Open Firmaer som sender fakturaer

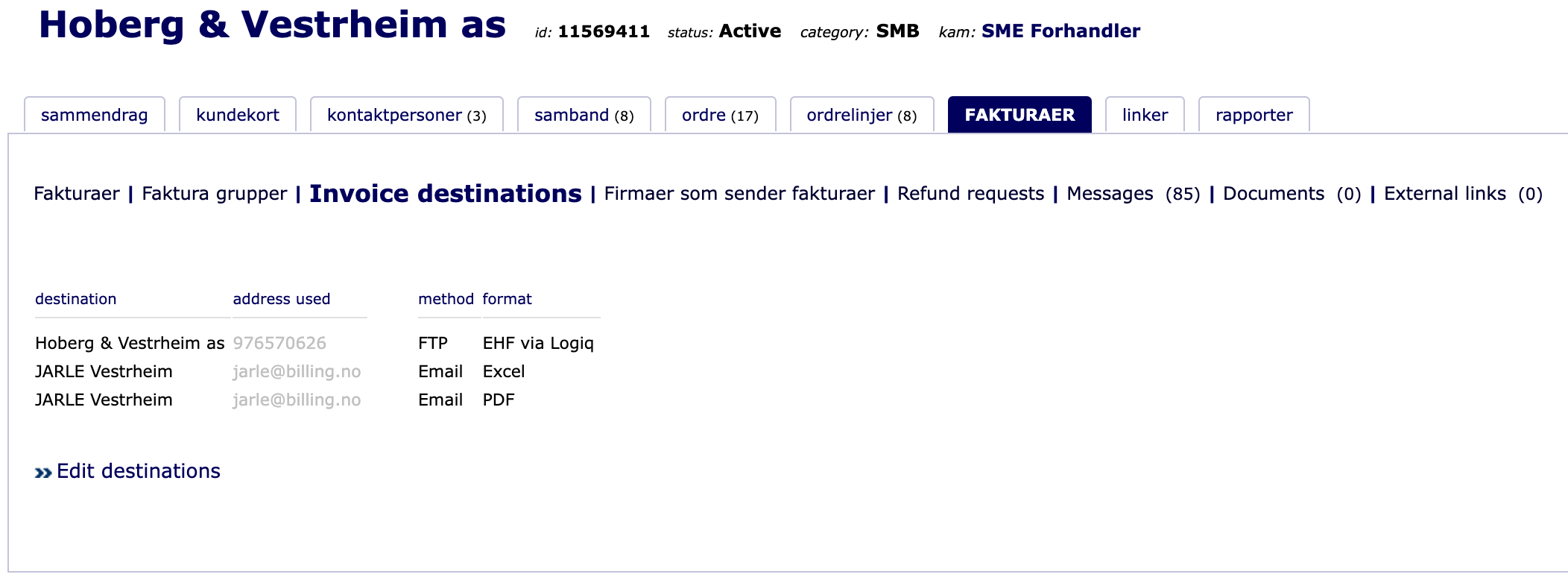pos(741,193)
